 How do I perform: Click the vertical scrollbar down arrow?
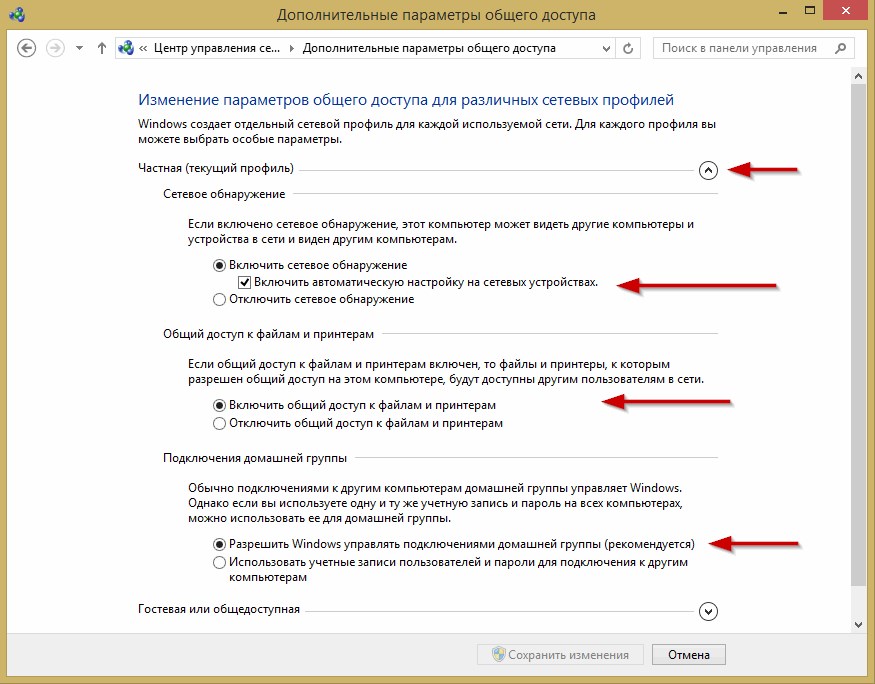pos(858,624)
